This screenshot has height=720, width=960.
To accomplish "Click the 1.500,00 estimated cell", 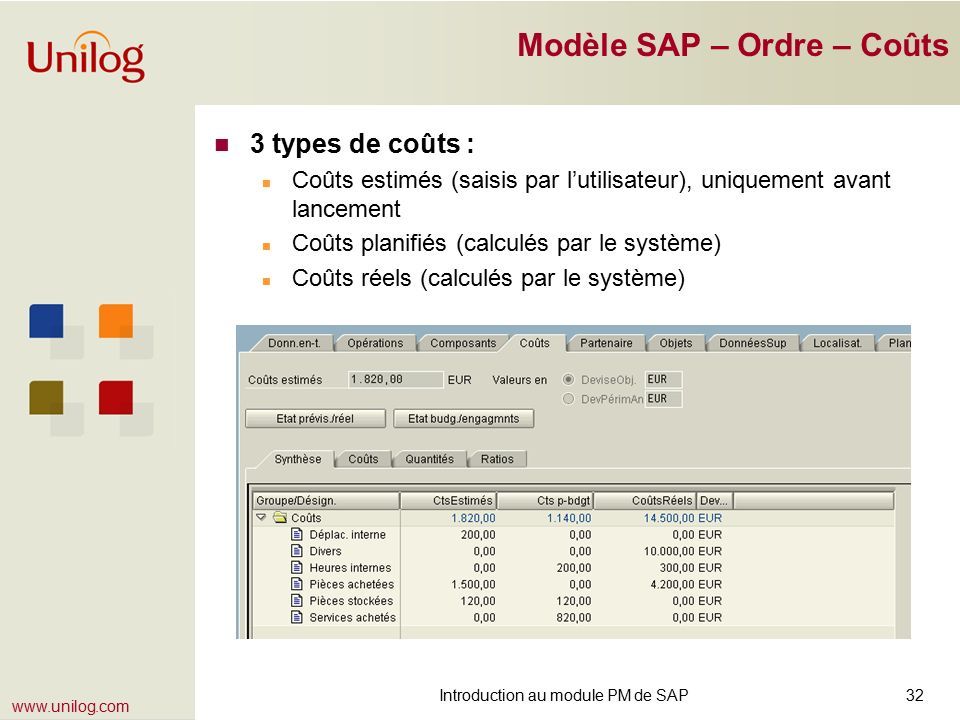I will [x=473, y=584].
